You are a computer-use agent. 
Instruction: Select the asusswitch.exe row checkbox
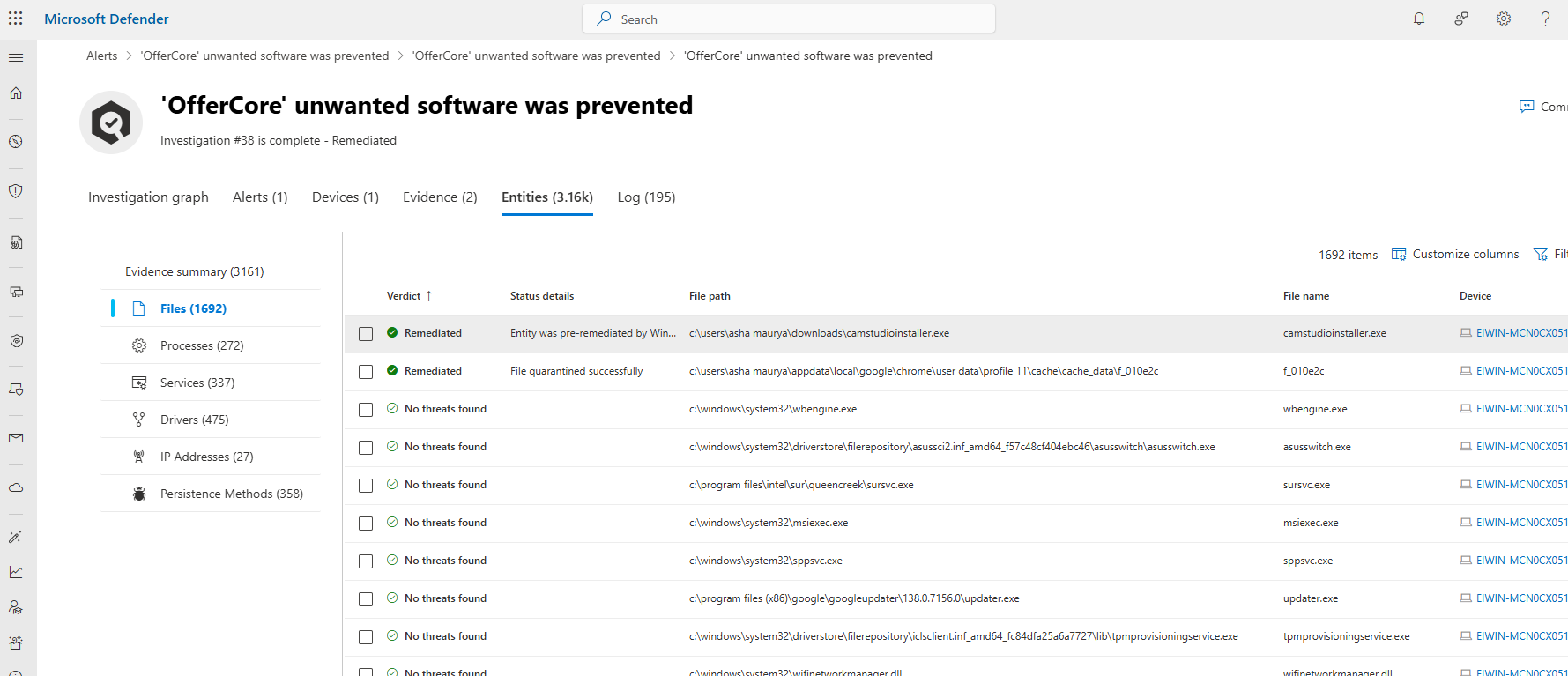click(x=366, y=448)
